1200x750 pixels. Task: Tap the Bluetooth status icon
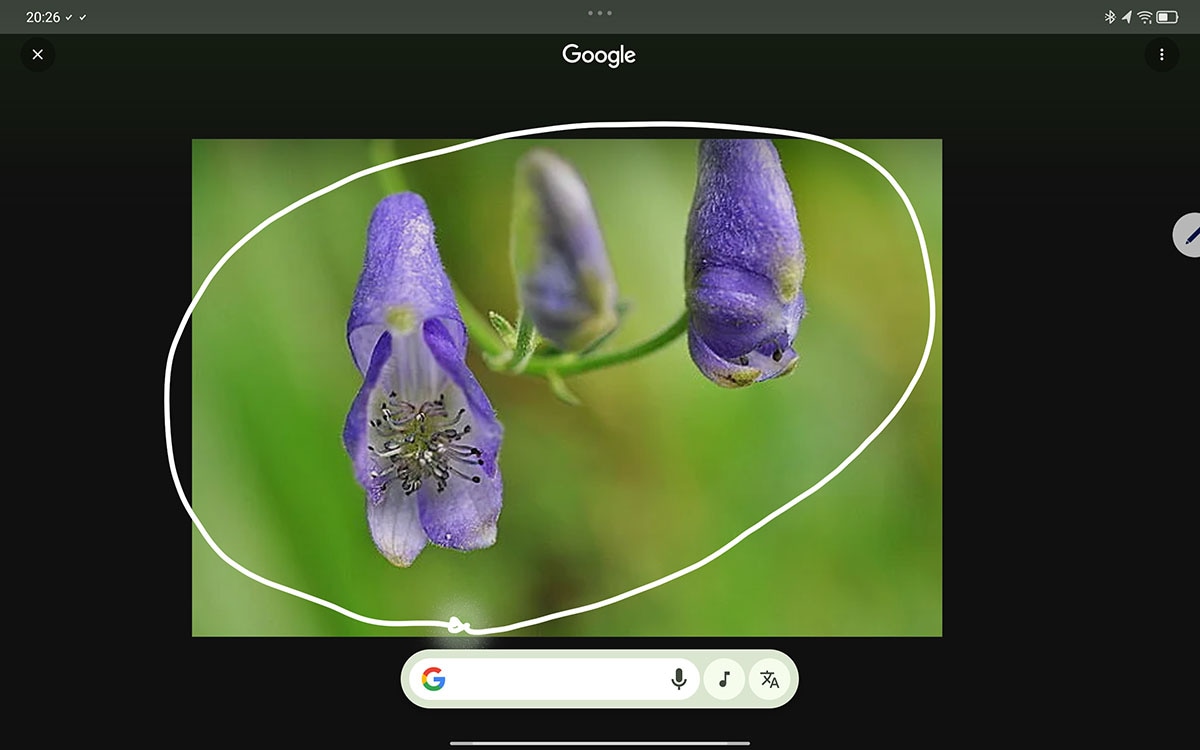(1109, 17)
